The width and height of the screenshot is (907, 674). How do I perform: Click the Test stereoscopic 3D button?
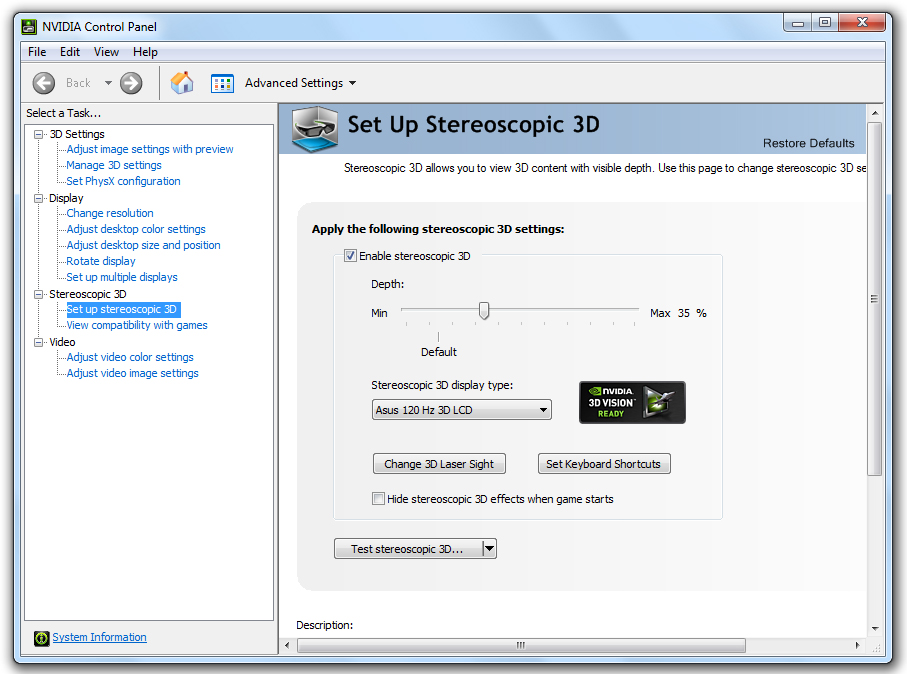pos(408,548)
